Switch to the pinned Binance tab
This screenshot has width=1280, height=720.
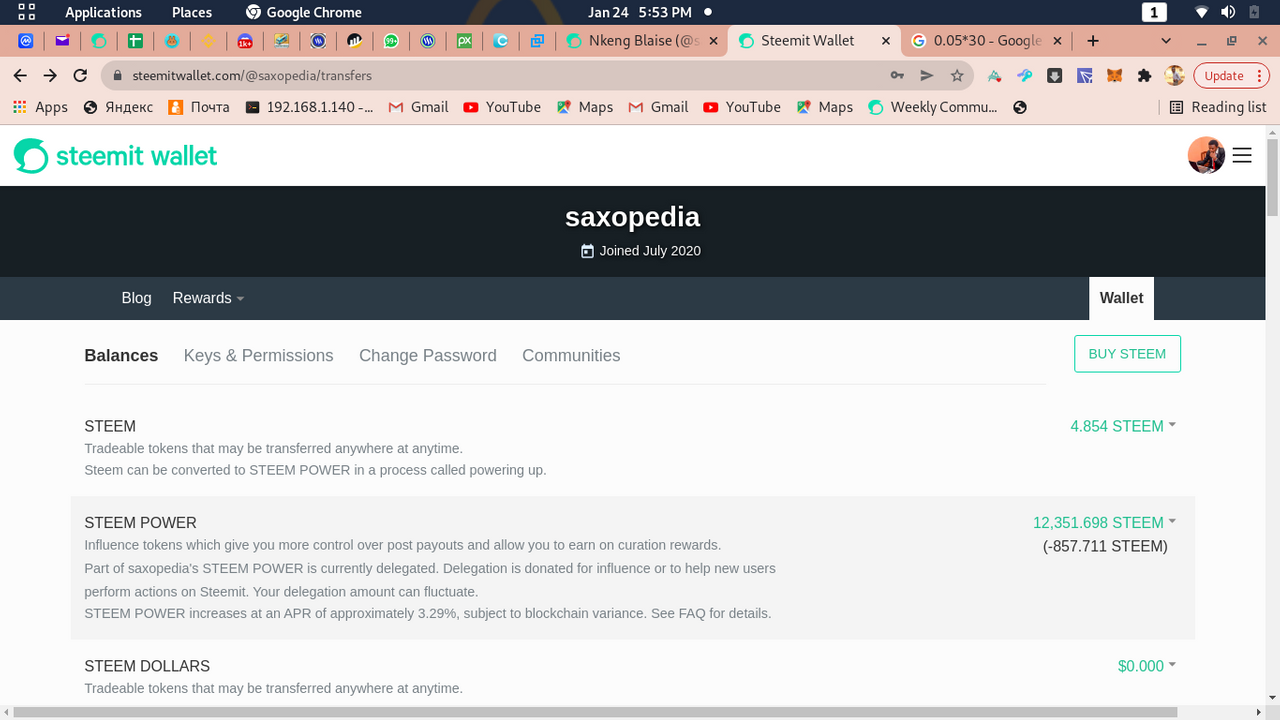pos(209,41)
